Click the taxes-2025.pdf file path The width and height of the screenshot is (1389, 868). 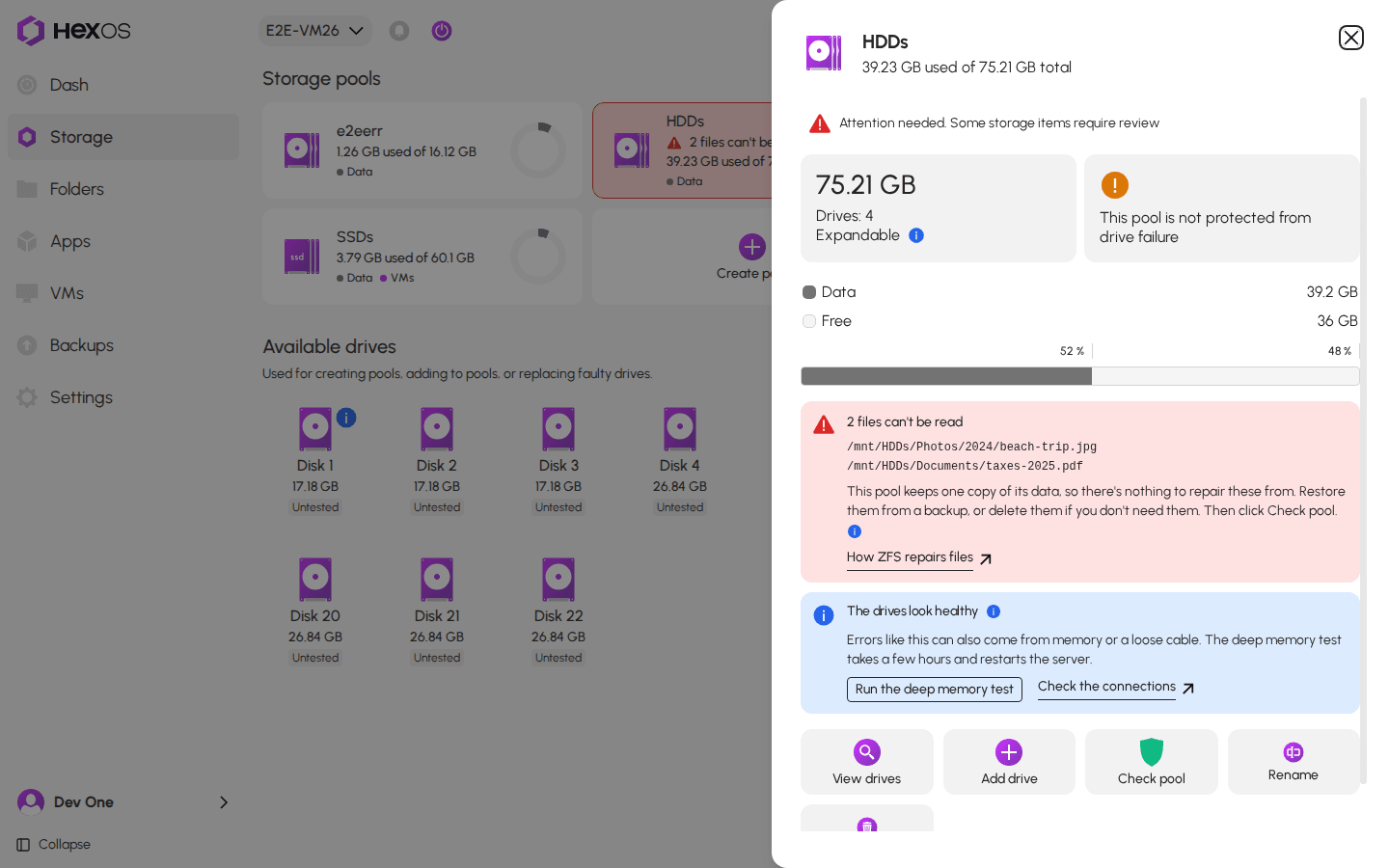(965, 467)
